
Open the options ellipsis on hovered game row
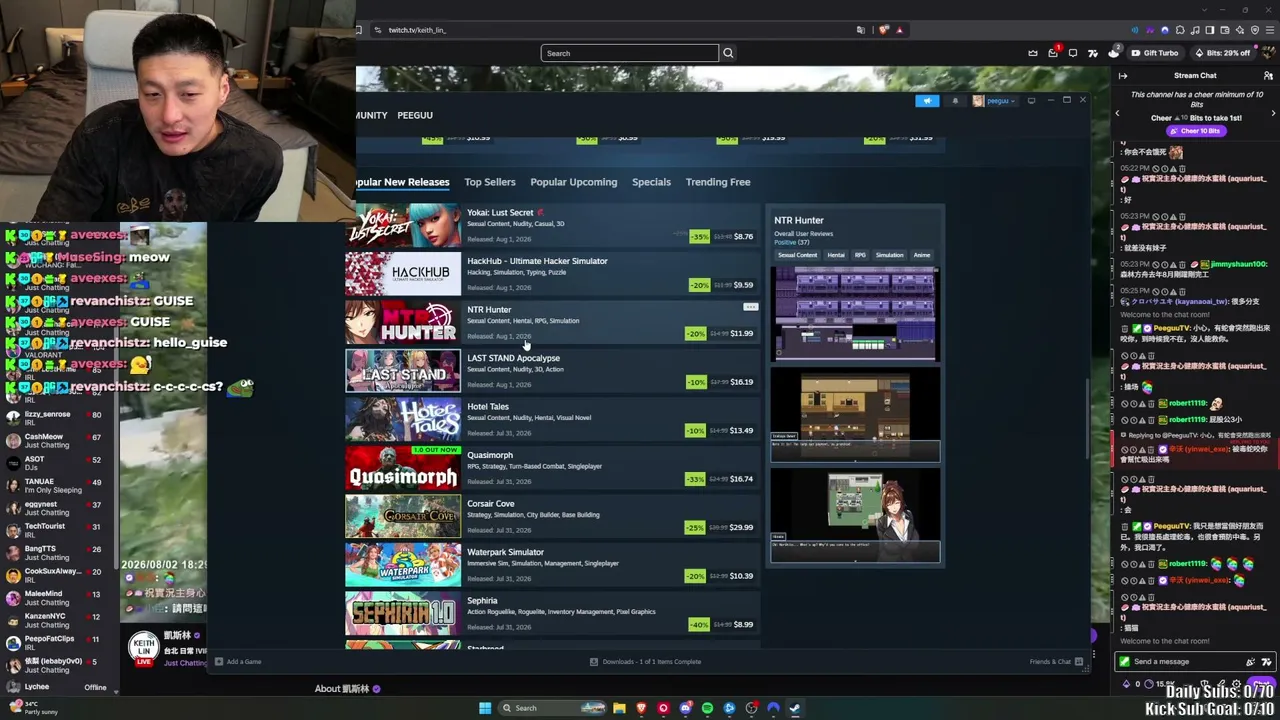pyautogui.click(x=750, y=307)
